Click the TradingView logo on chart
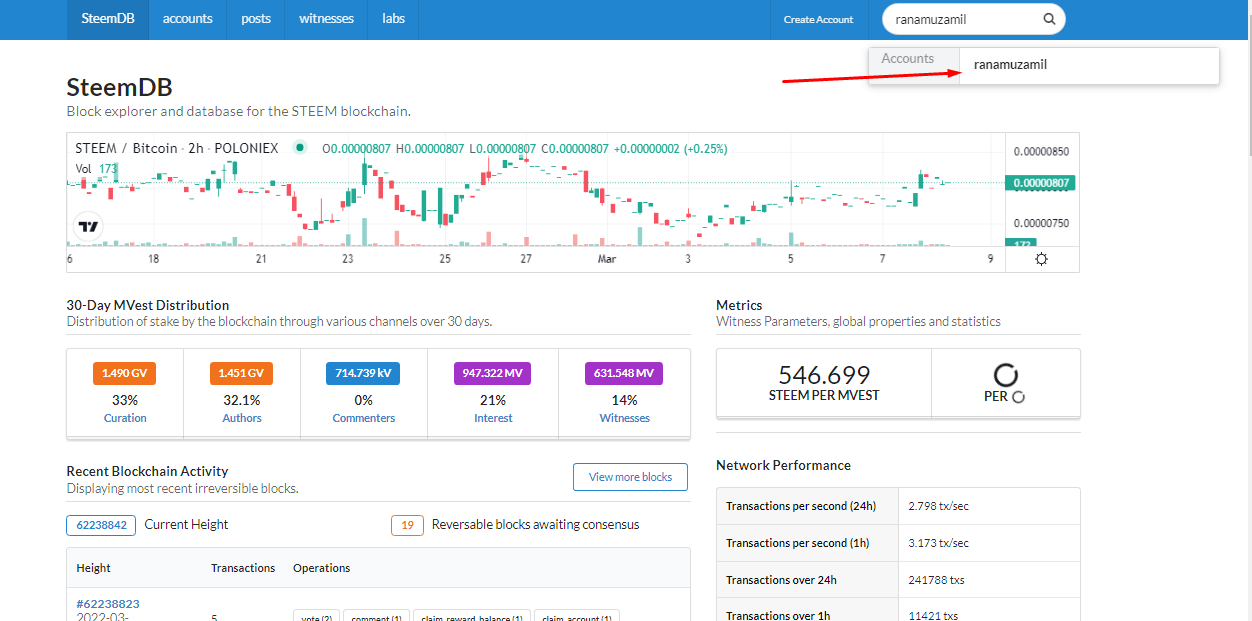The image size is (1252, 621). coord(89,227)
